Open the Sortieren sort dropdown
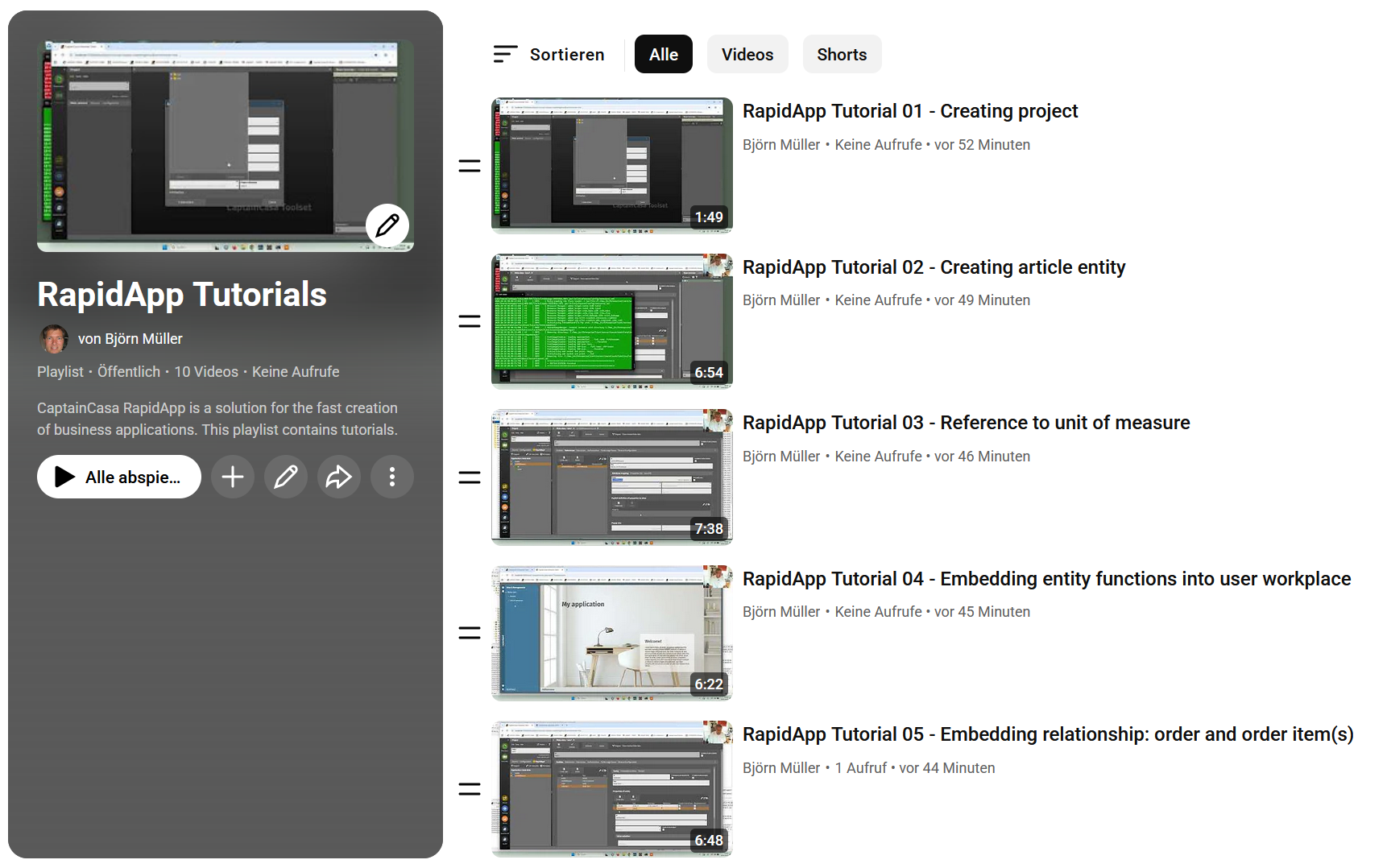Image resolution: width=1387 pixels, height=868 pixels. 549,55
